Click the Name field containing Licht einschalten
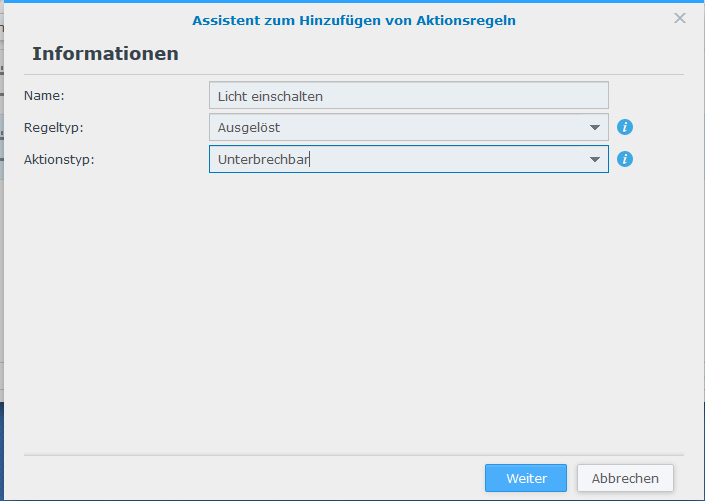Image resolution: width=705 pixels, height=501 pixels. [409, 95]
